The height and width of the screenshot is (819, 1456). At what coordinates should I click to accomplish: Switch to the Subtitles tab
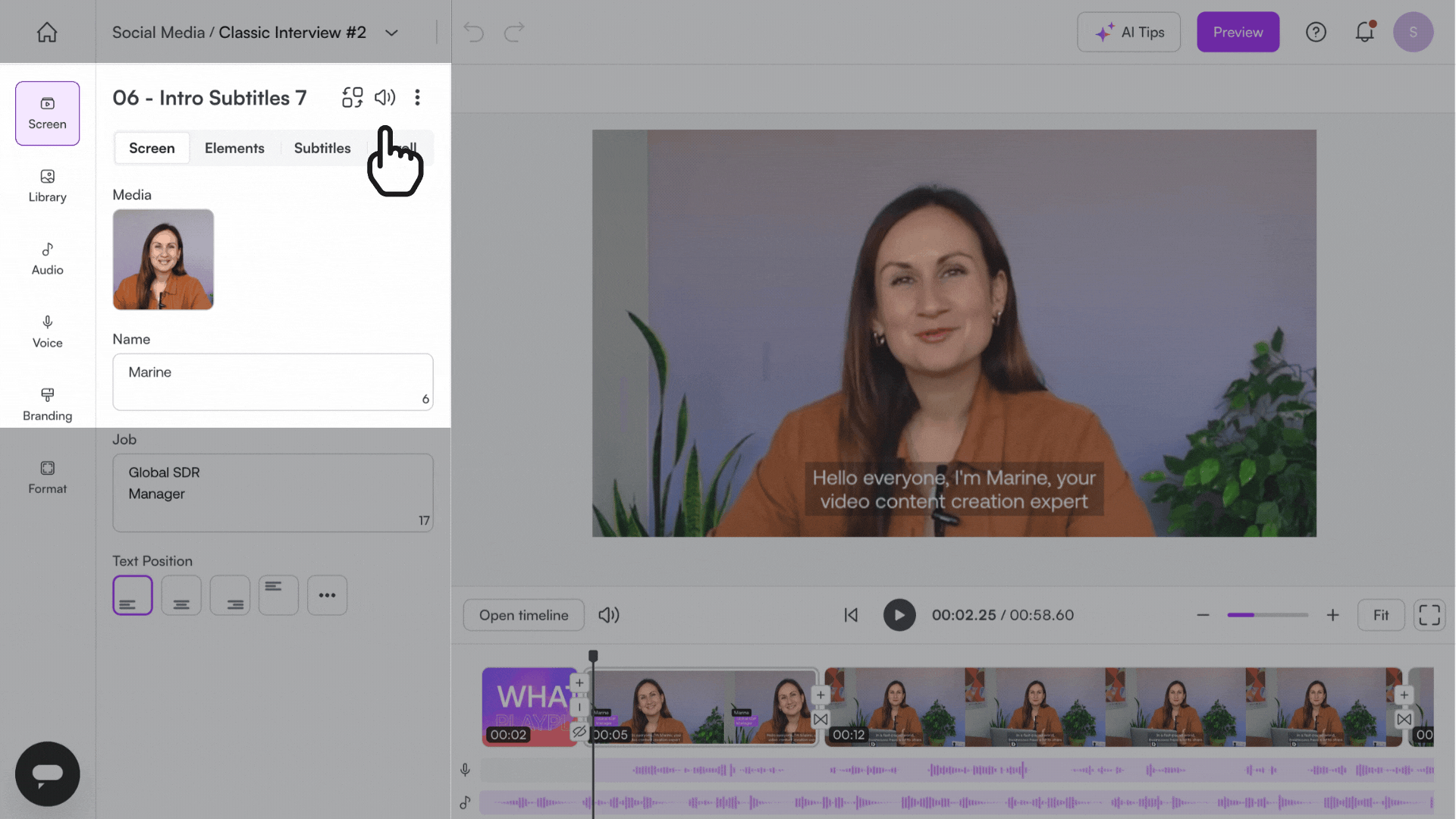322,148
